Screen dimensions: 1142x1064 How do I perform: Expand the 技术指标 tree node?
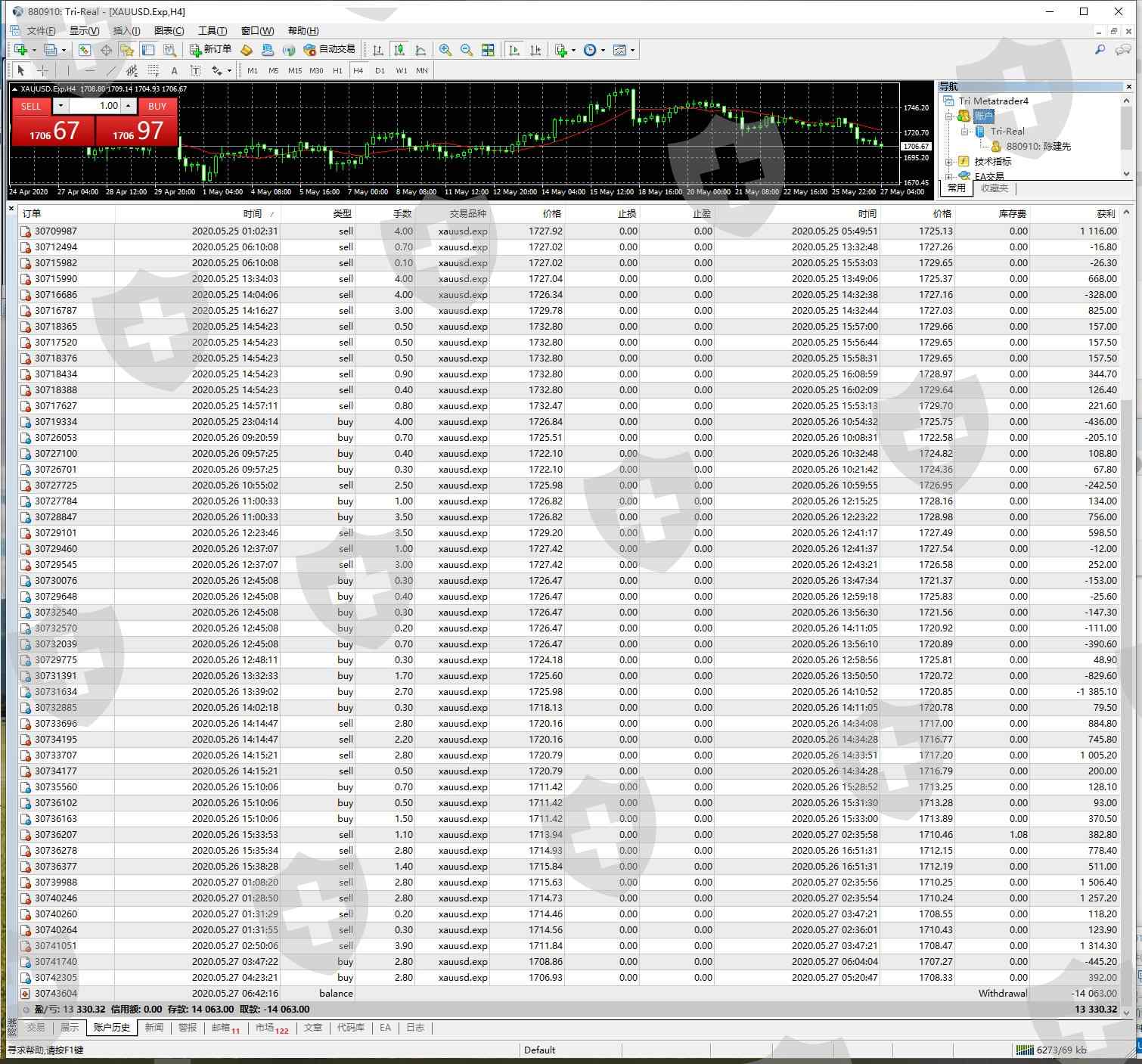(948, 161)
